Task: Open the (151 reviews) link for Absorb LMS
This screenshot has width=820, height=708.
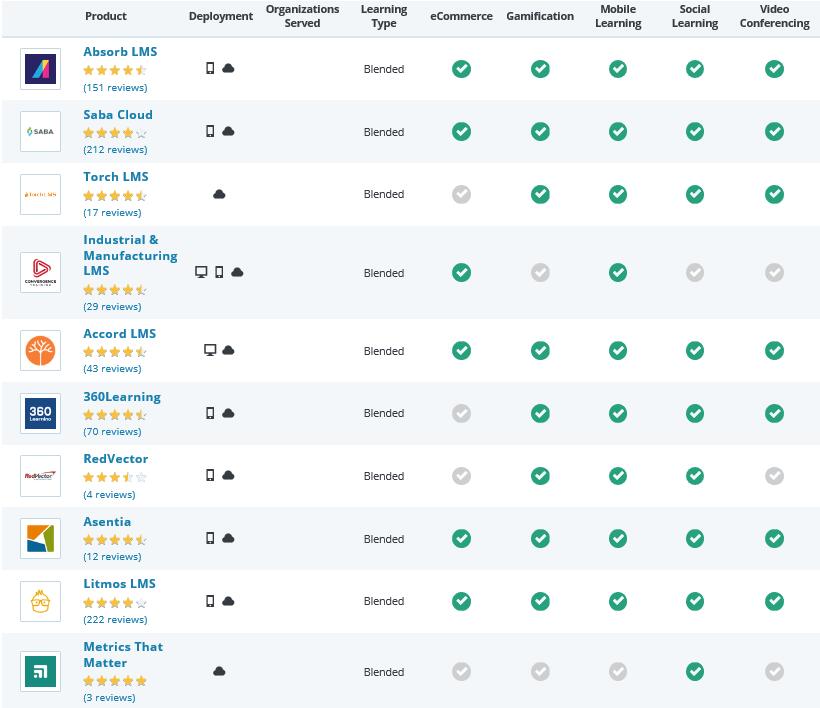Action: [115, 87]
